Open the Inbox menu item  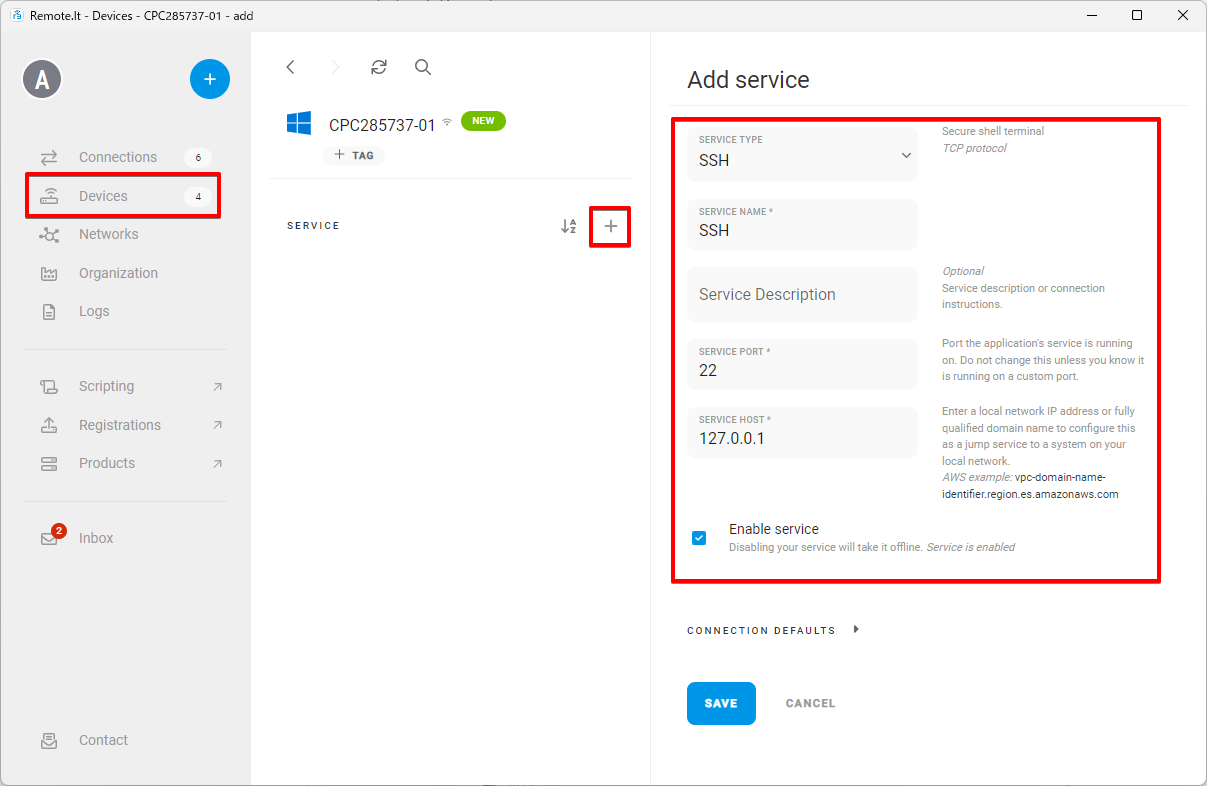click(125, 538)
